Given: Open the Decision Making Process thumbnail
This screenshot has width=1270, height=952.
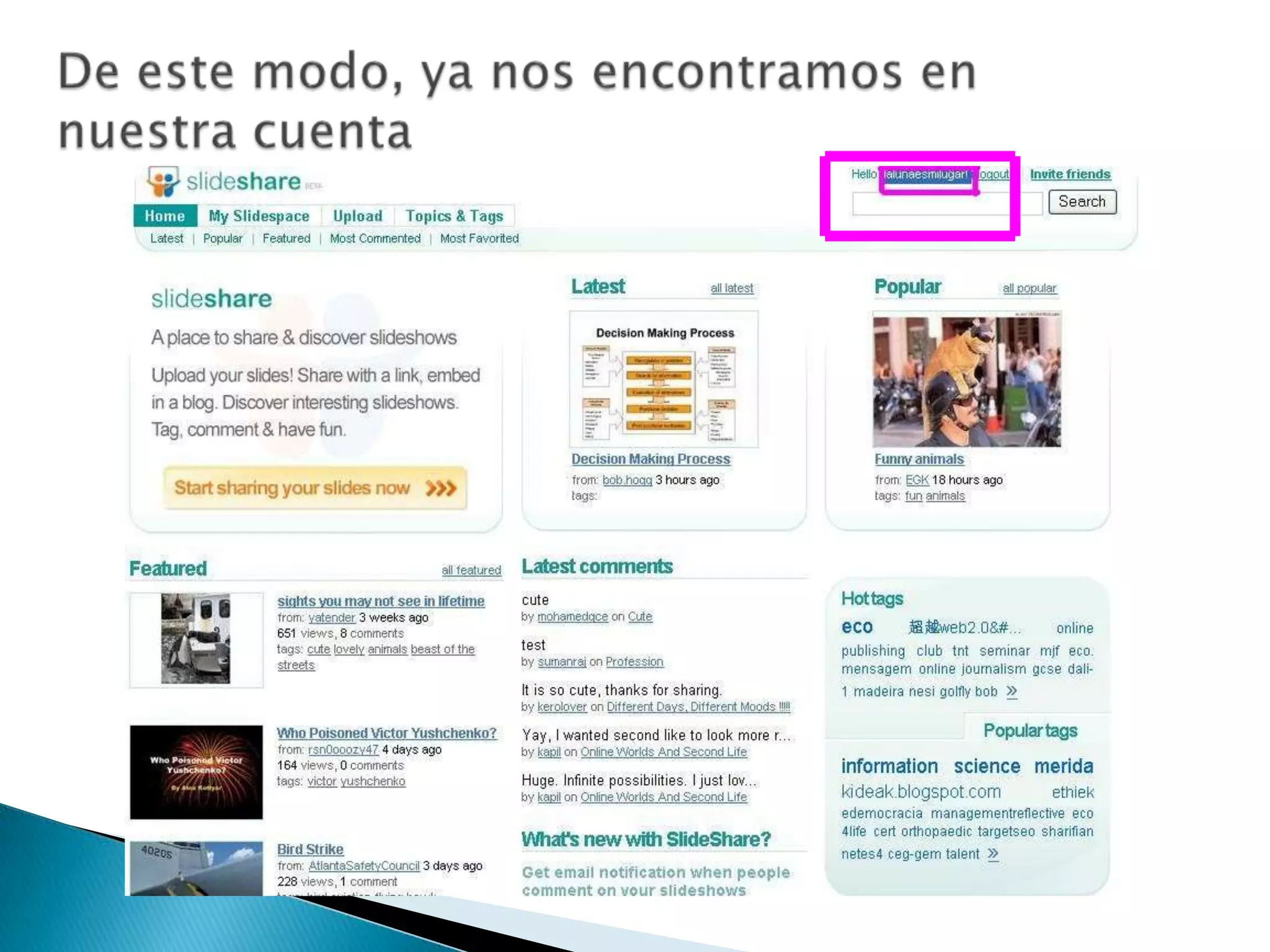Looking at the screenshot, I should [x=664, y=379].
